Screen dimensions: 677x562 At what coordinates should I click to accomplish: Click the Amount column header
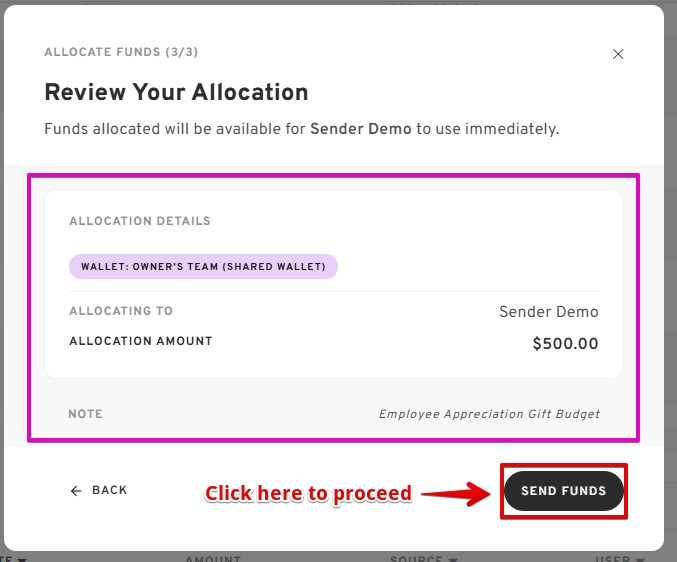click(x=213, y=558)
